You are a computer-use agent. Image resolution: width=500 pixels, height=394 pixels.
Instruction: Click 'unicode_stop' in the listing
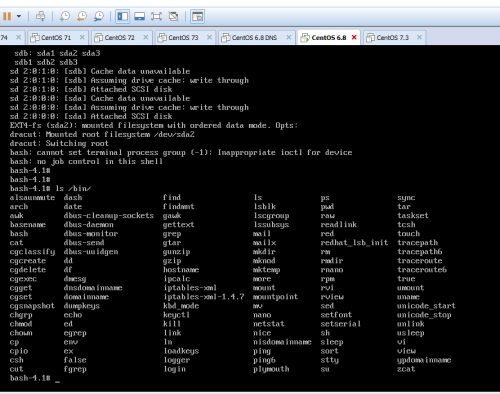tap(424, 315)
